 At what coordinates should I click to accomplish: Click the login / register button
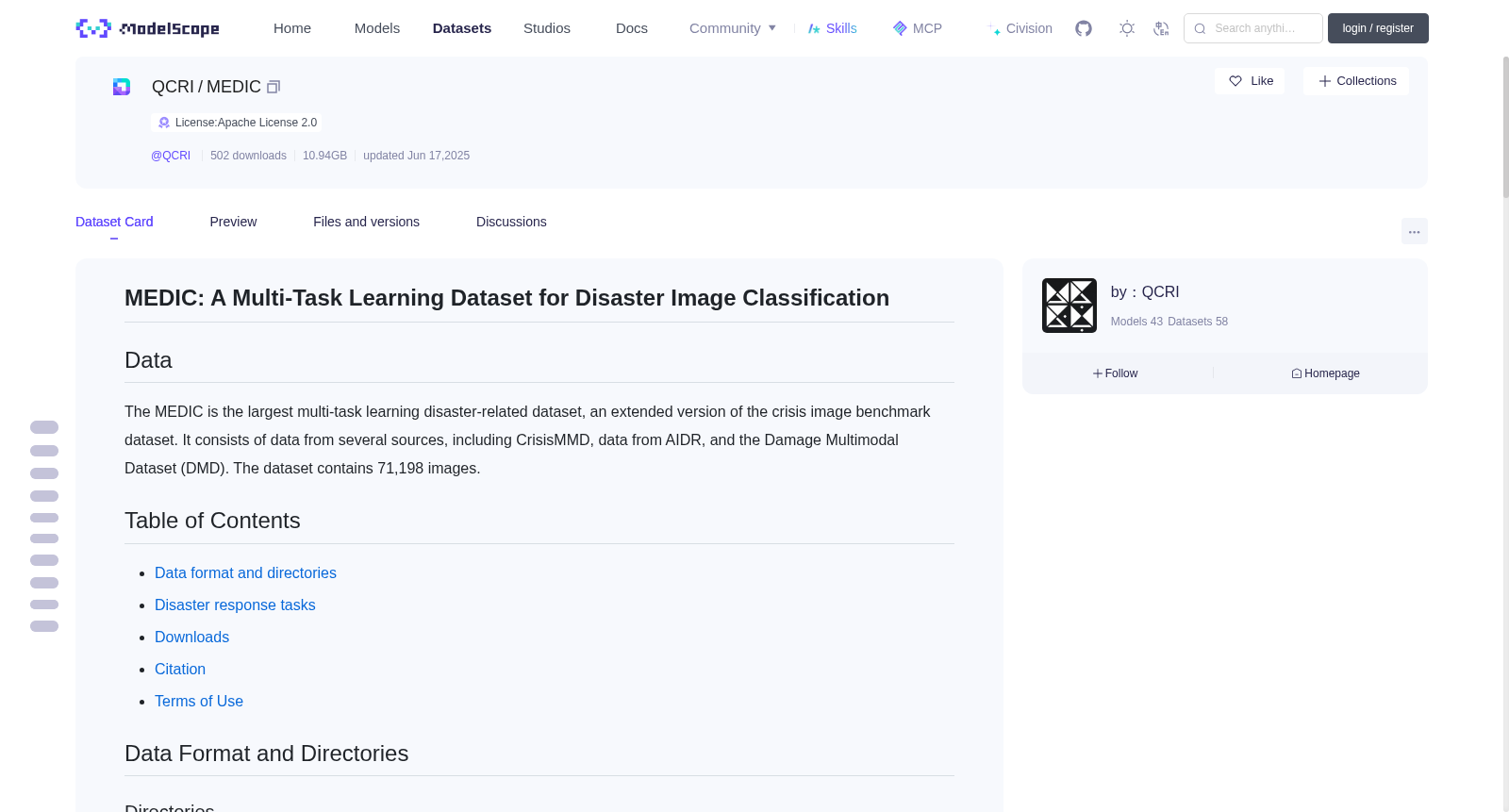click(1378, 28)
